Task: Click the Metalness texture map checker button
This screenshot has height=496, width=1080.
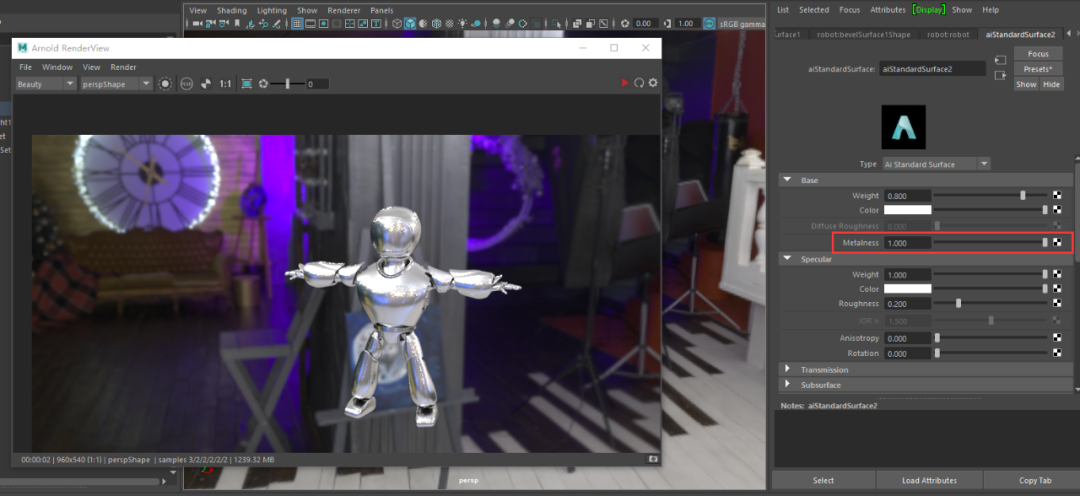Action: click(1057, 242)
